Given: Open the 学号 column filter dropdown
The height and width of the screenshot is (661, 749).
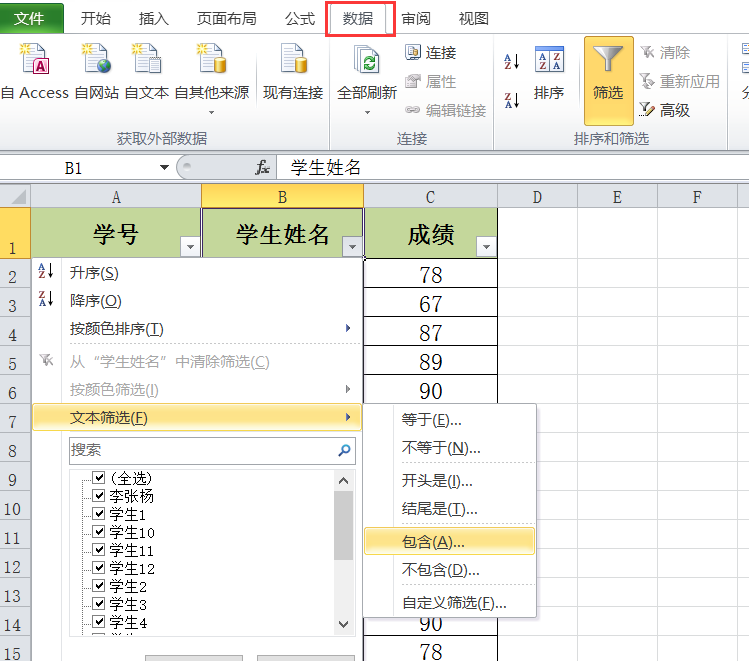Looking at the screenshot, I should click(x=190, y=246).
